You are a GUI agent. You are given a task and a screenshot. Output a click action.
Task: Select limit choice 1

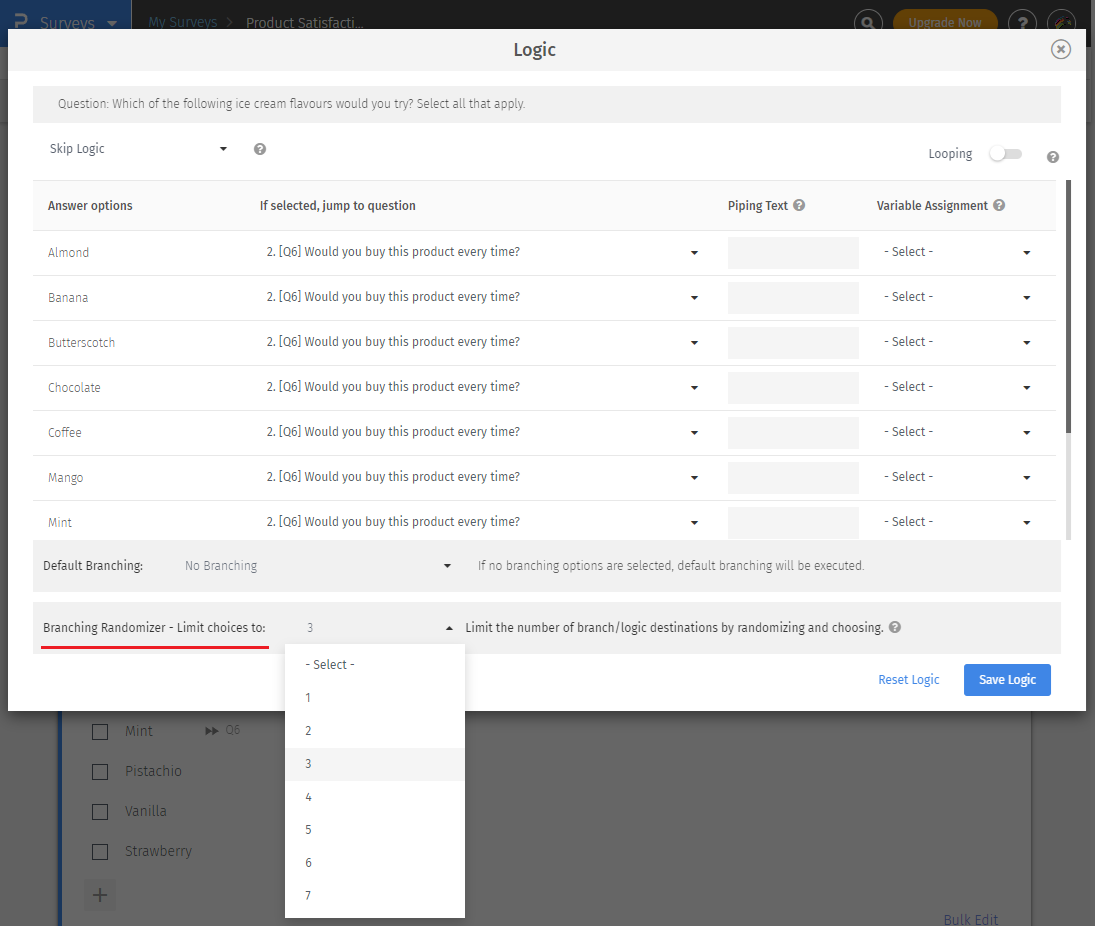pyautogui.click(x=375, y=698)
